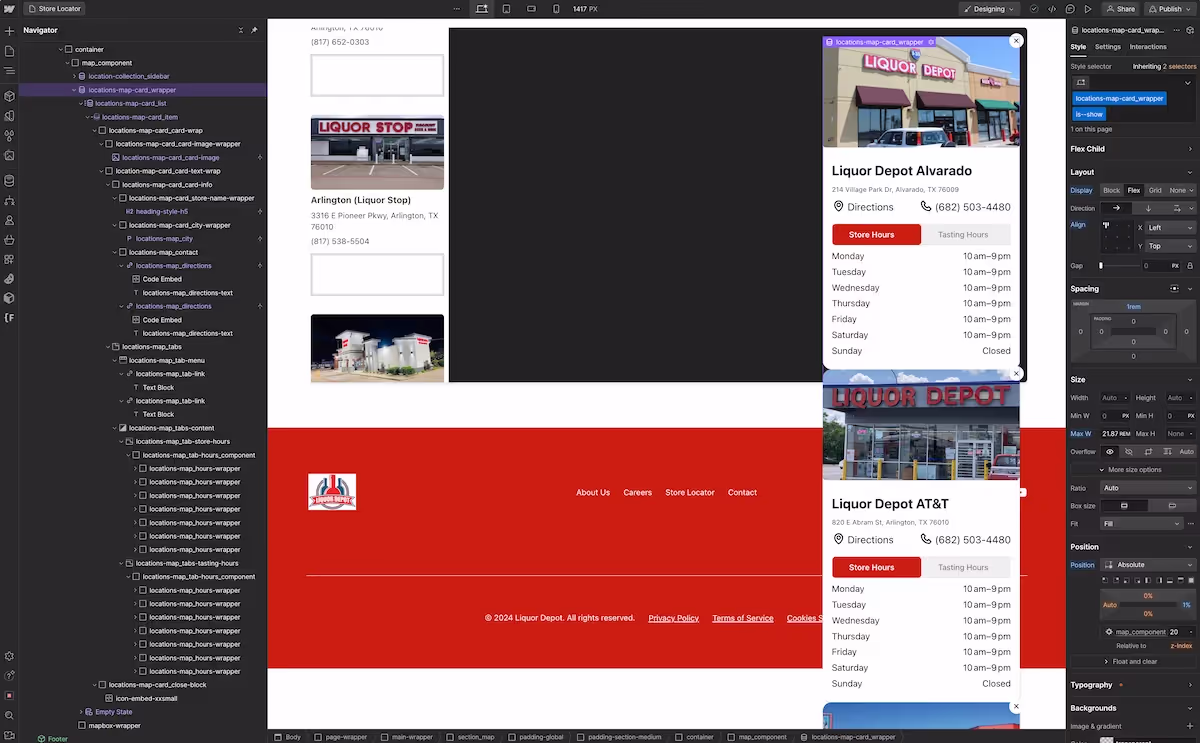Open the Add elements panel
Image resolution: width=1200 pixels, height=743 pixels.
pyautogui.click(x=9, y=31)
